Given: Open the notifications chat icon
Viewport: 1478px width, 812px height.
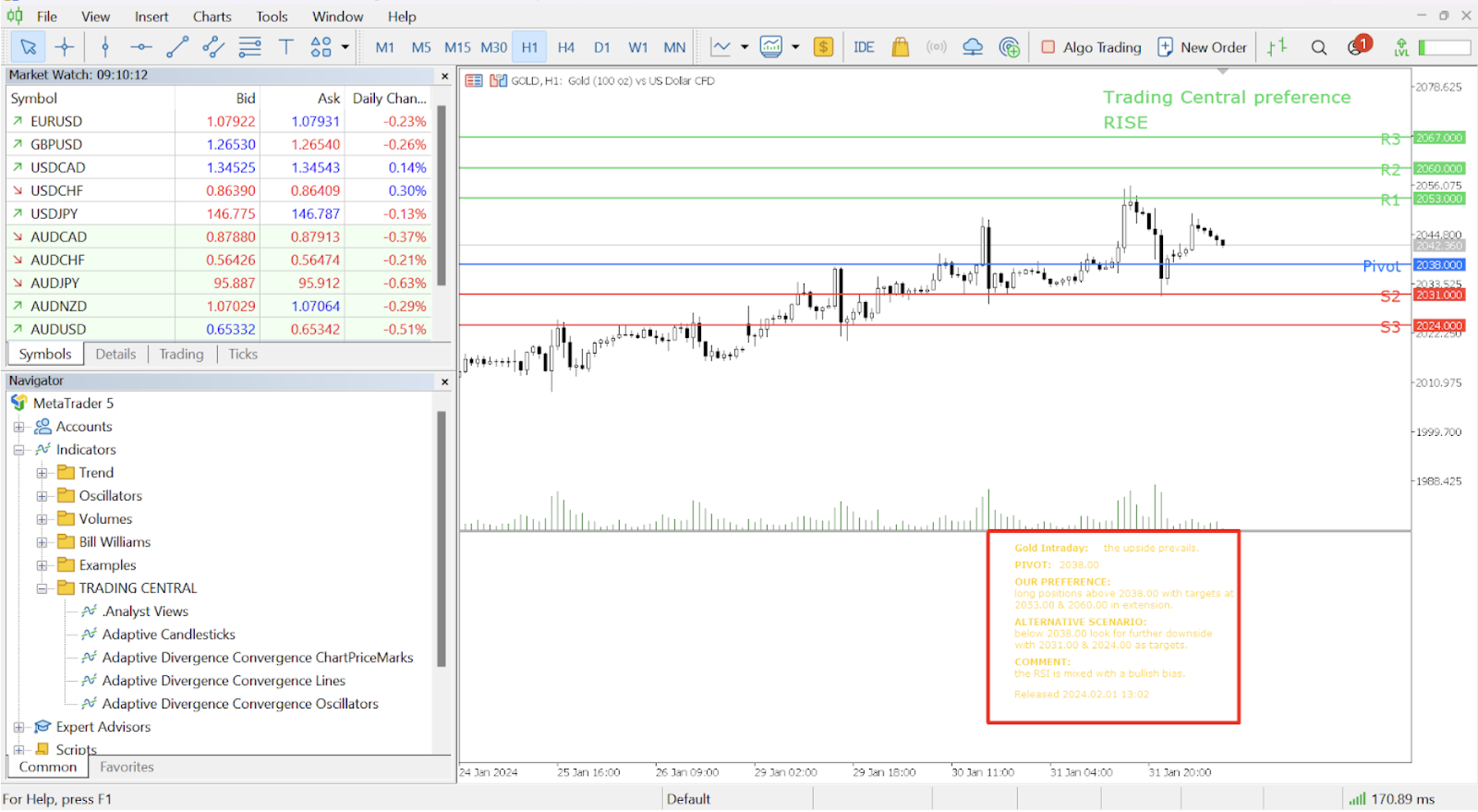Looking at the screenshot, I should 1358,46.
